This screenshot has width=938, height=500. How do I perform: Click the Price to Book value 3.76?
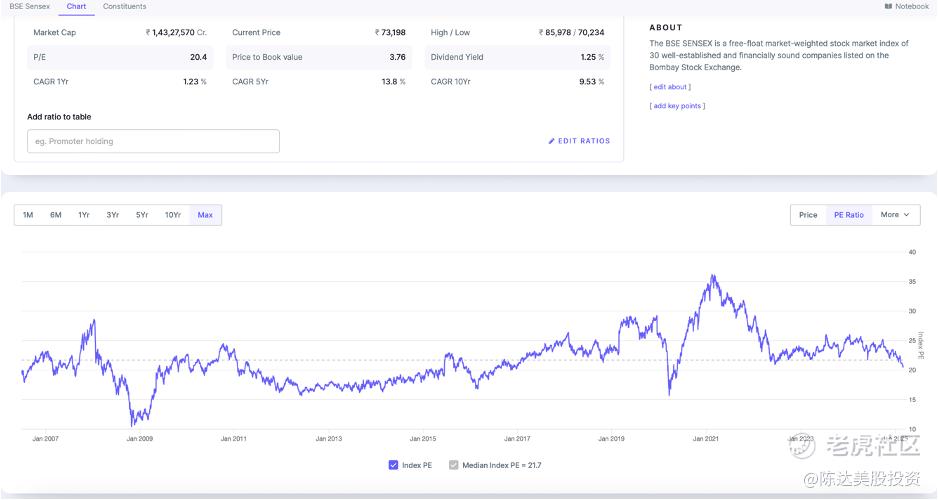pyautogui.click(x=397, y=57)
